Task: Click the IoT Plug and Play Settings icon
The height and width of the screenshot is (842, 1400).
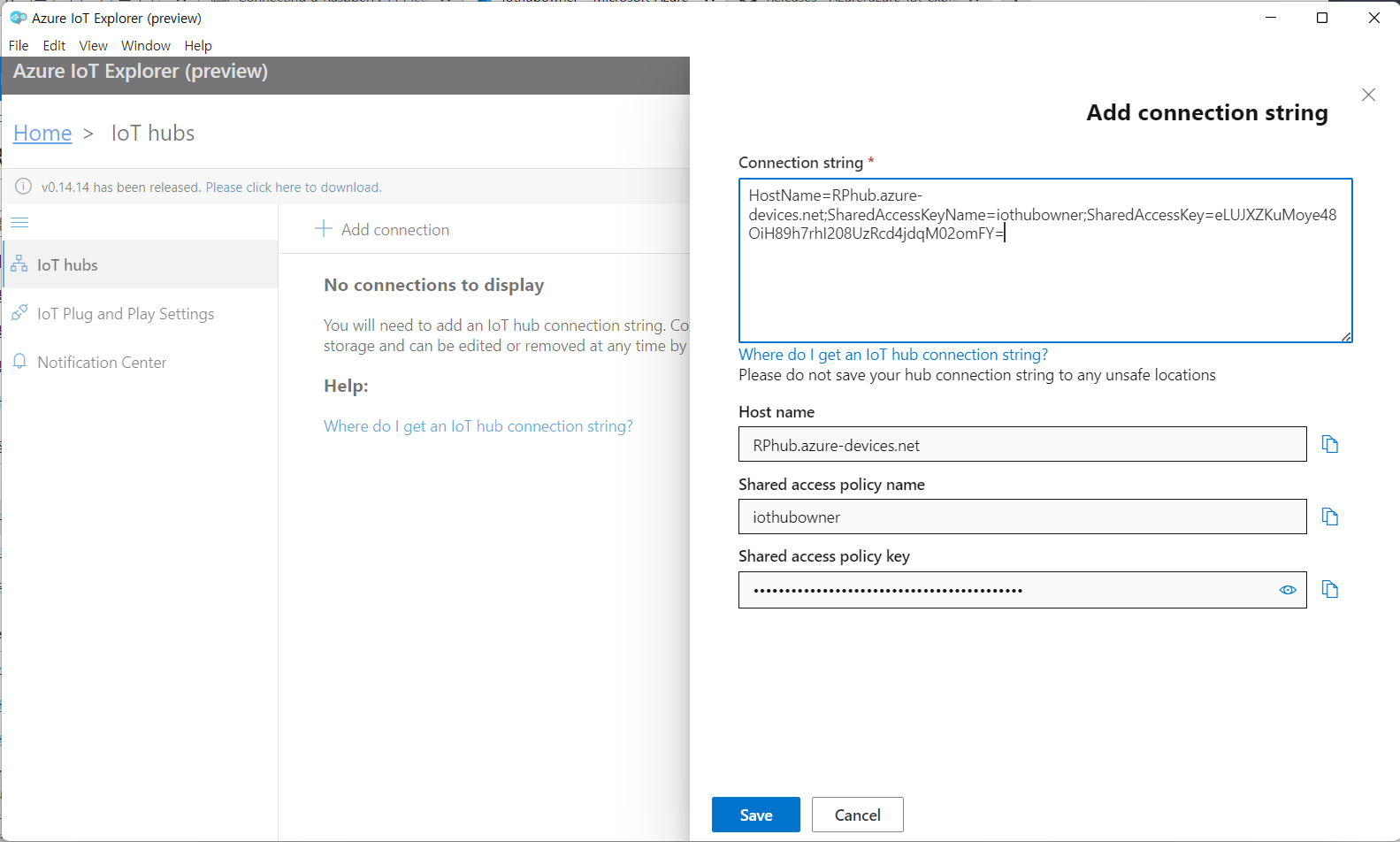Action: click(x=19, y=313)
